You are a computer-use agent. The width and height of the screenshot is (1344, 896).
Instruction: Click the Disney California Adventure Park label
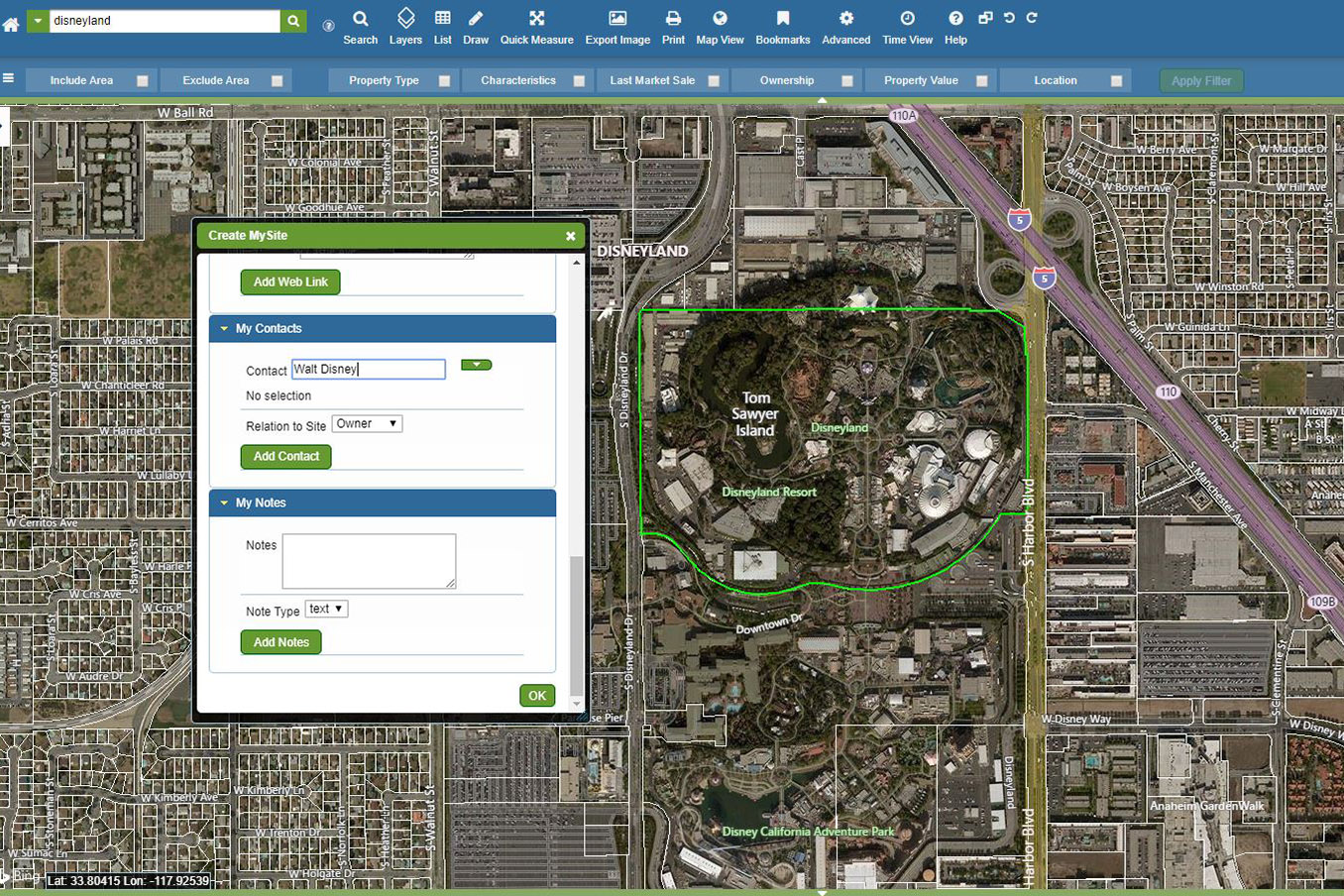(808, 832)
